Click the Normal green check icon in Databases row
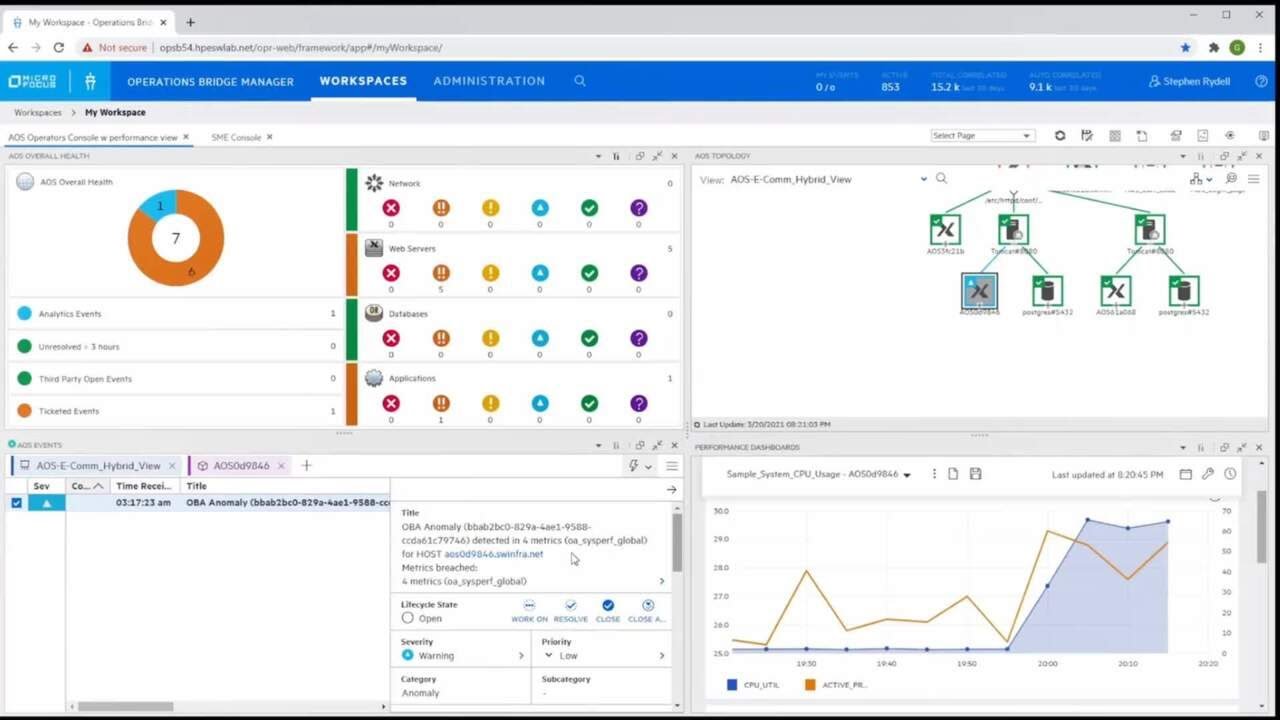The height and width of the screenshot is (720, 1280). point(589,338)
